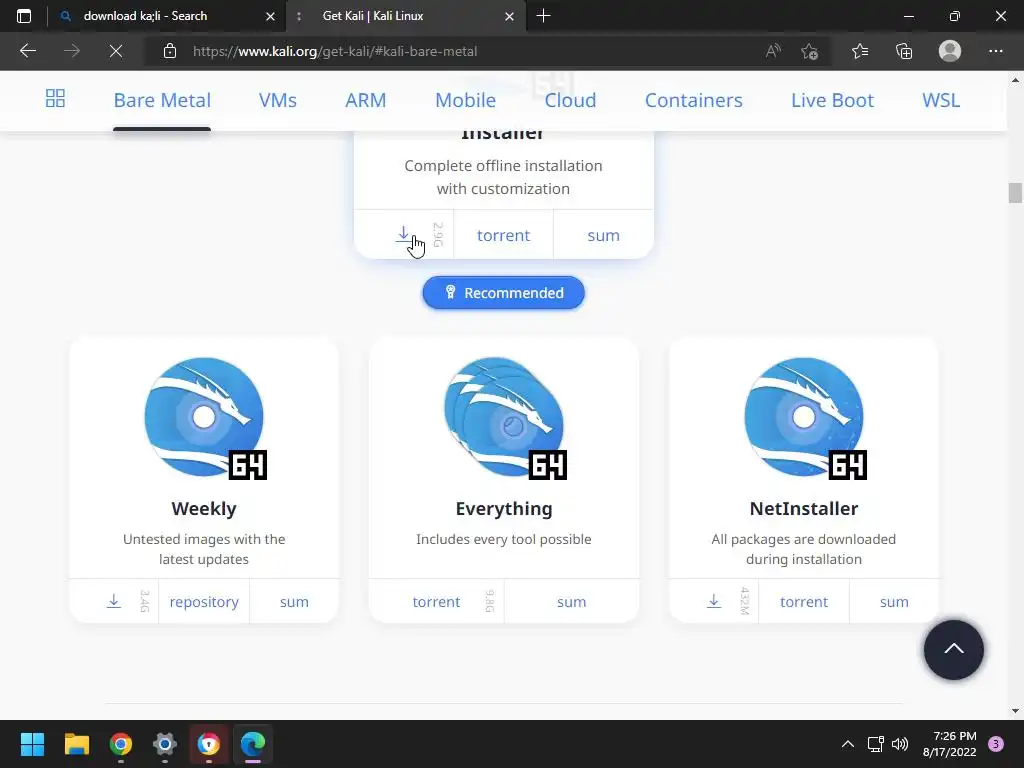1024x768 pixels.
Task: Click the scrollbar down arrow
Action: tap(1015, 711)
